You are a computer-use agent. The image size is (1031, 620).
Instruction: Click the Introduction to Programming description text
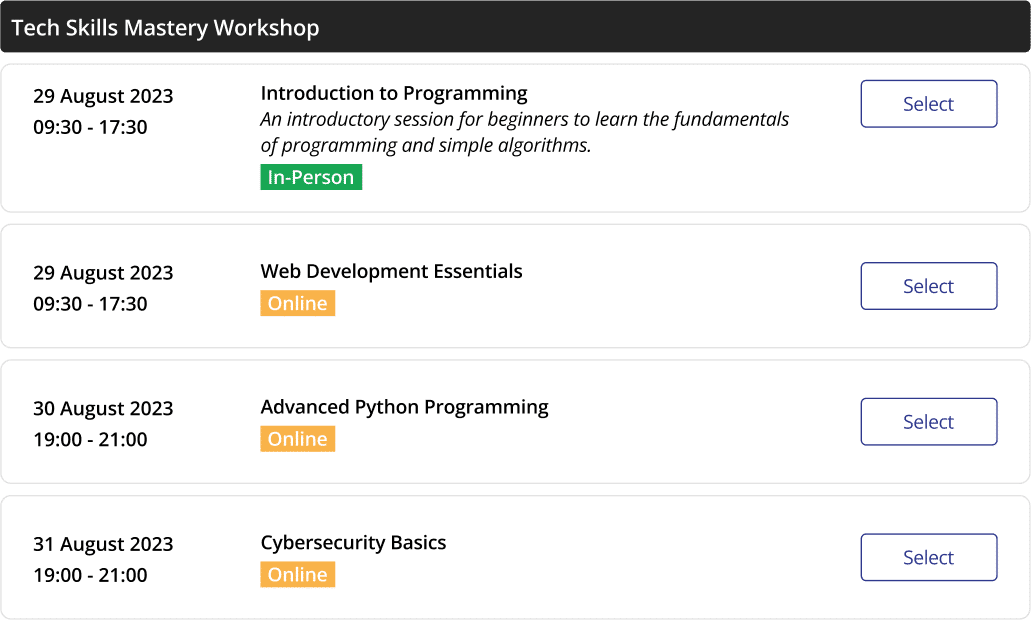coord(524,132)
